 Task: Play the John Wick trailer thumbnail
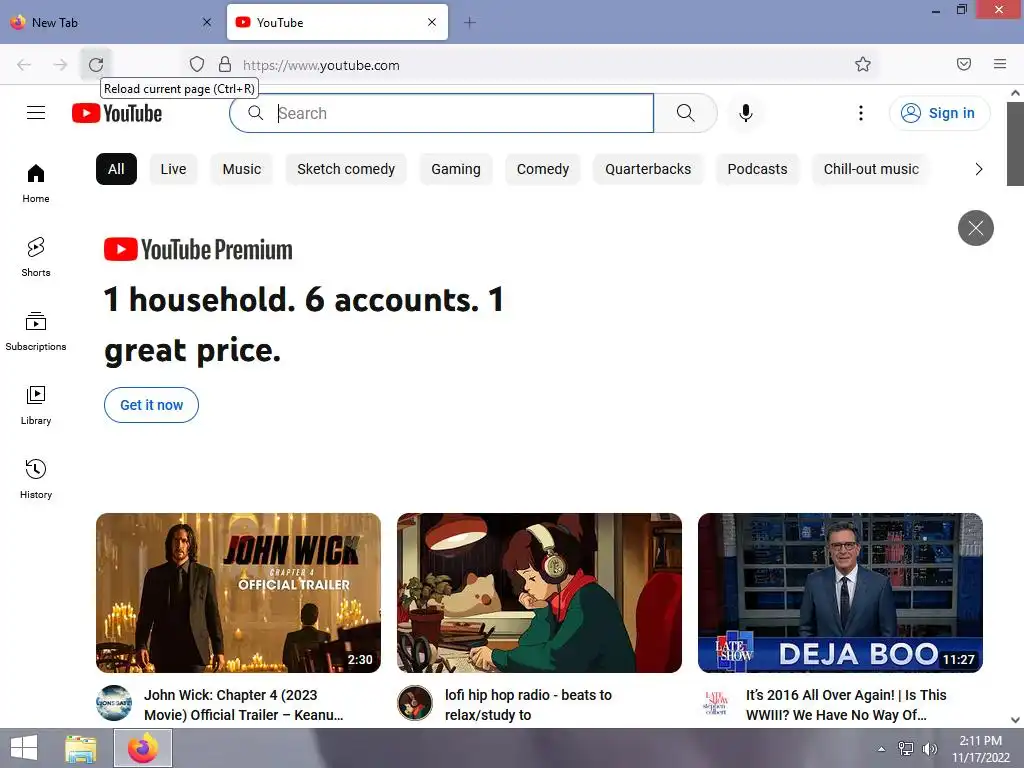coord(238,593)
